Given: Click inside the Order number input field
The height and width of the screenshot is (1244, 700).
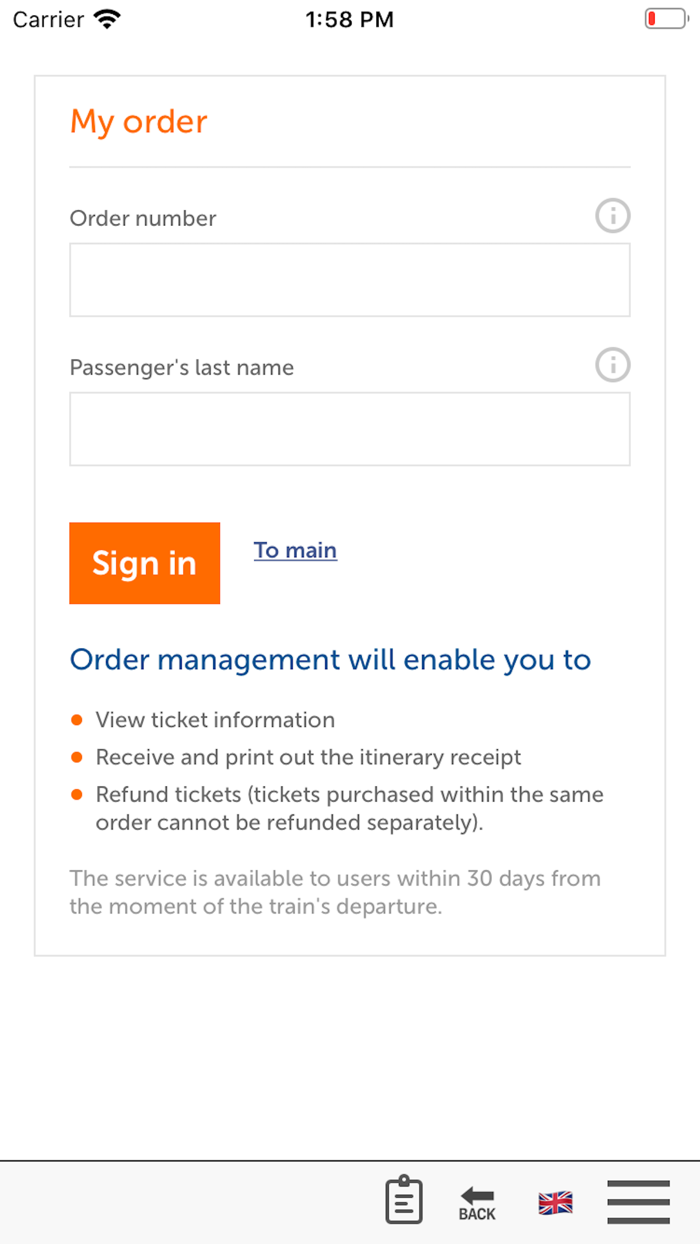Looking at the screenshot, I should click(x=349, y=279).
